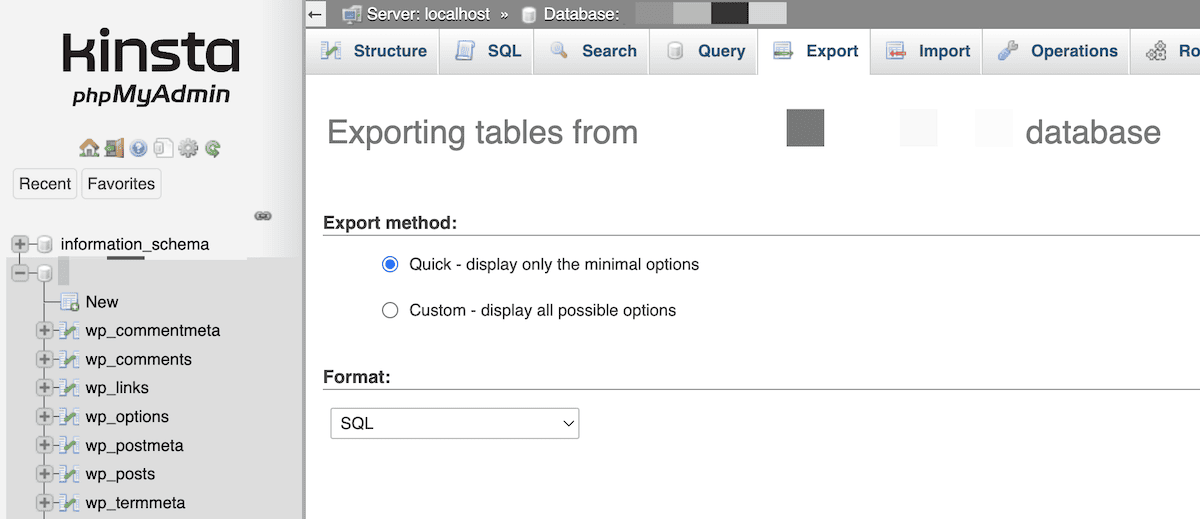Select the Export tab

click(815, 51)
